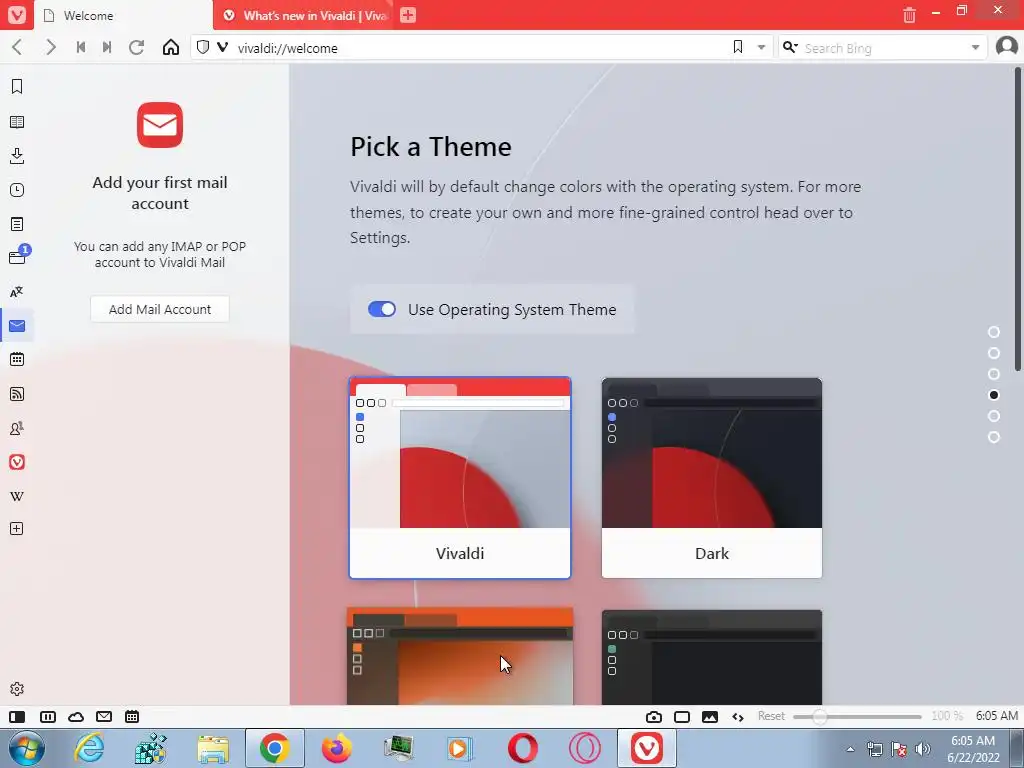1024x768 pixels.
Task: Click the Fast Forward navigation button
Action: 107,47
